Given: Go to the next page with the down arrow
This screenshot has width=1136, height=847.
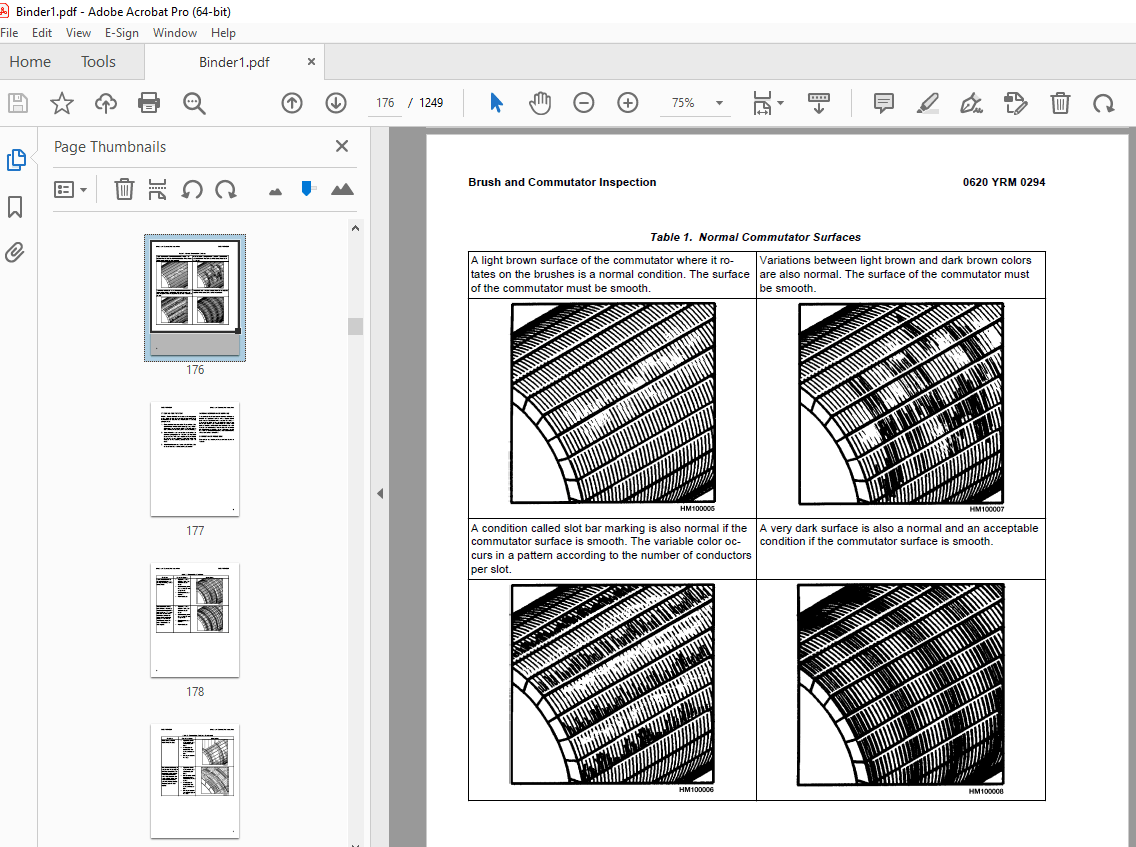Looking at the screenshot, I should point(335,103).
